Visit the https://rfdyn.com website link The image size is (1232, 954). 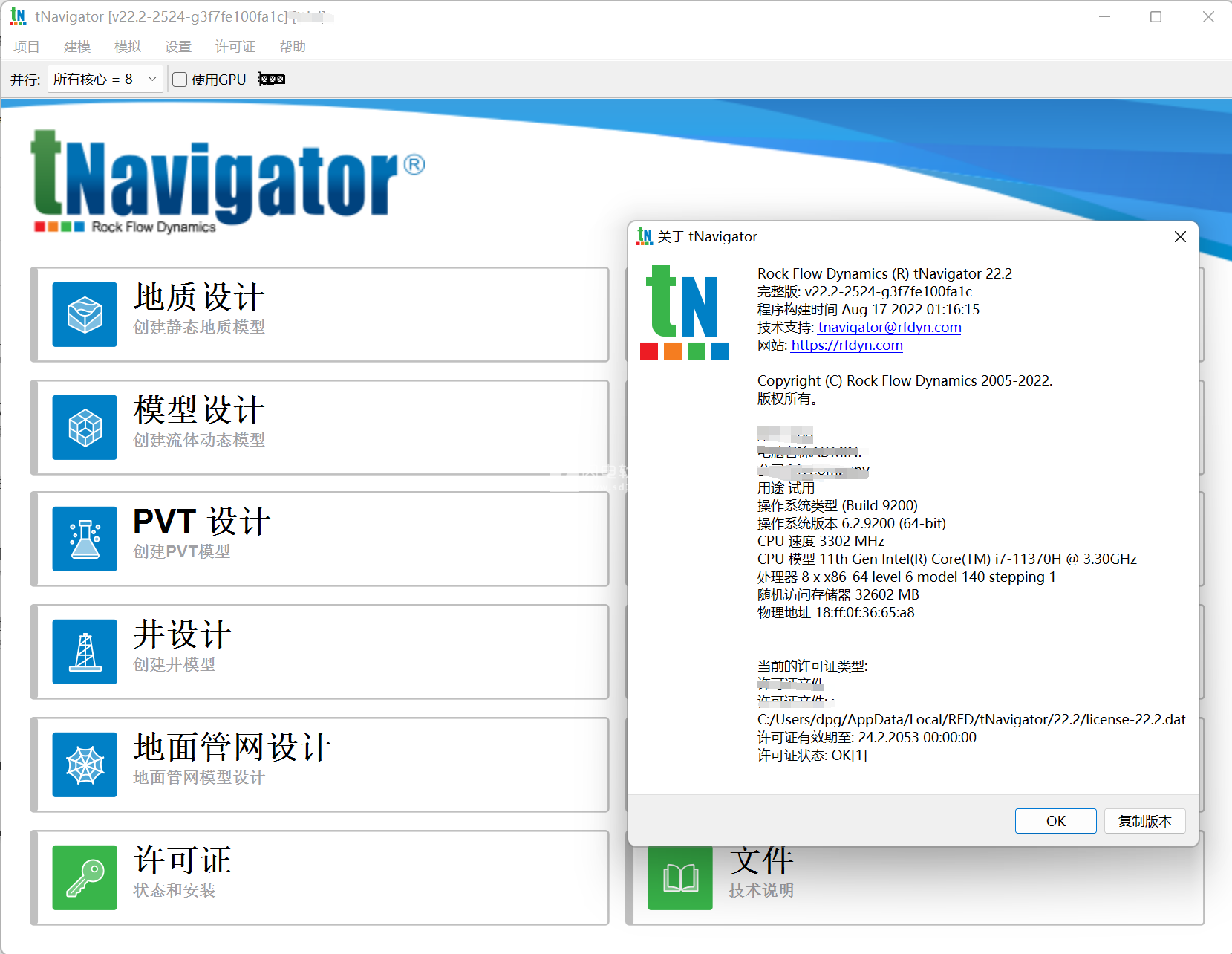(x=846, y=345)
